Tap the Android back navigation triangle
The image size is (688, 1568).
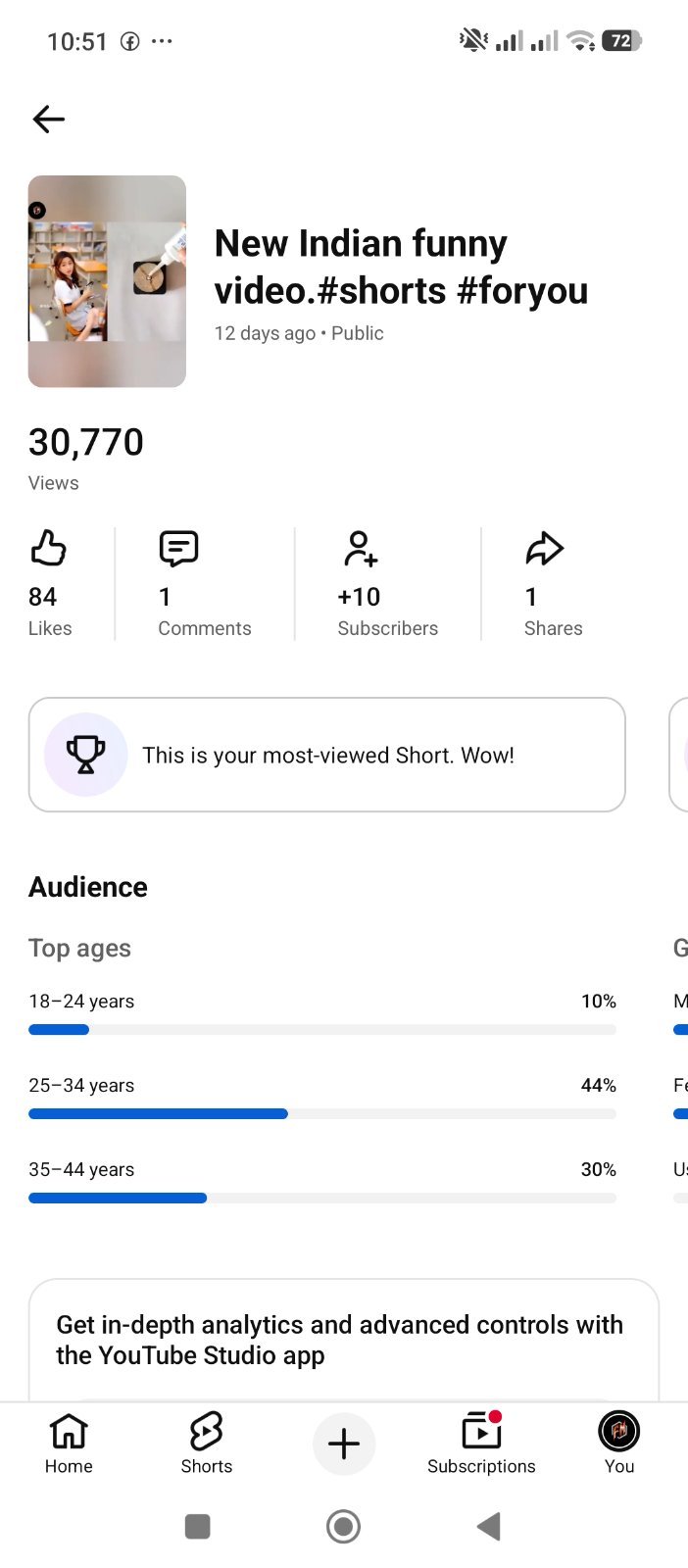pos(489,1526)
